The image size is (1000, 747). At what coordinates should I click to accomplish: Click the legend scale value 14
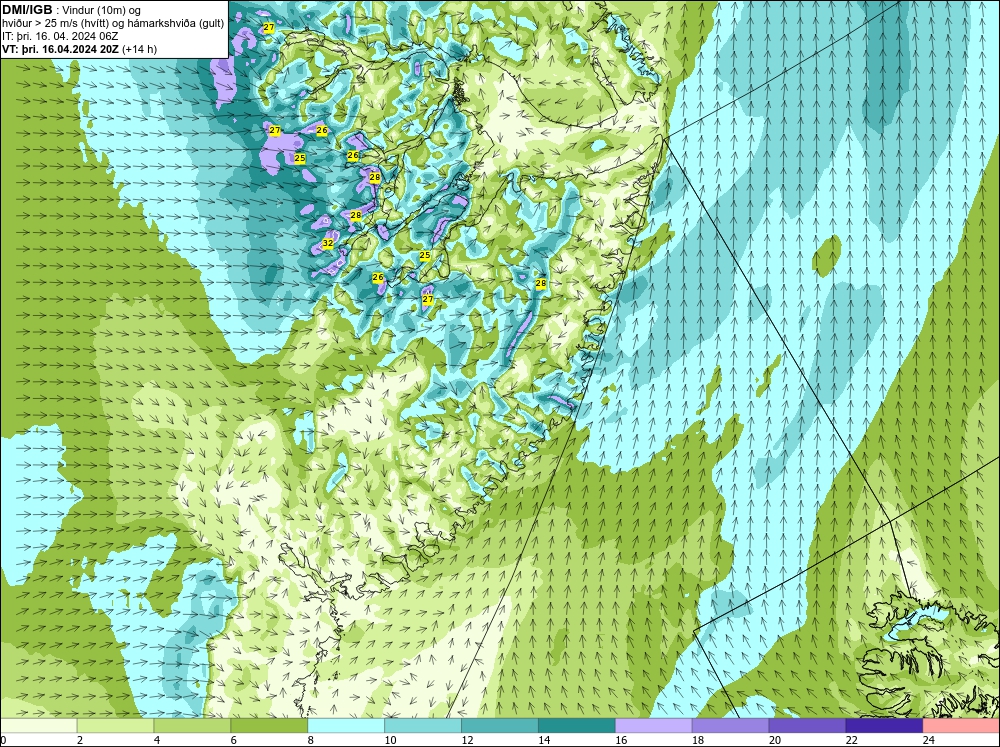(544, 740)
